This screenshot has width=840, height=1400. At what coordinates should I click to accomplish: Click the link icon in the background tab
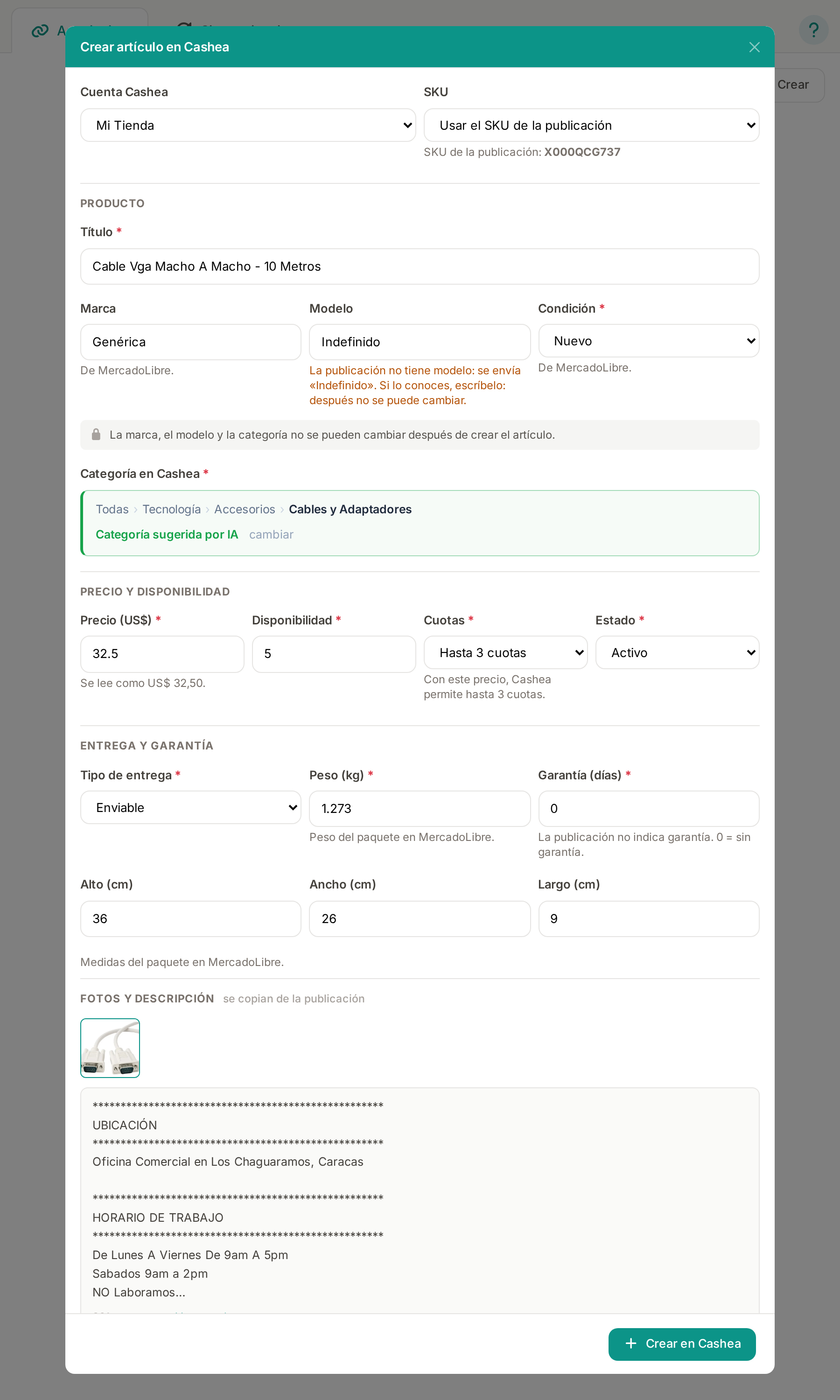(x=40, y=30)
